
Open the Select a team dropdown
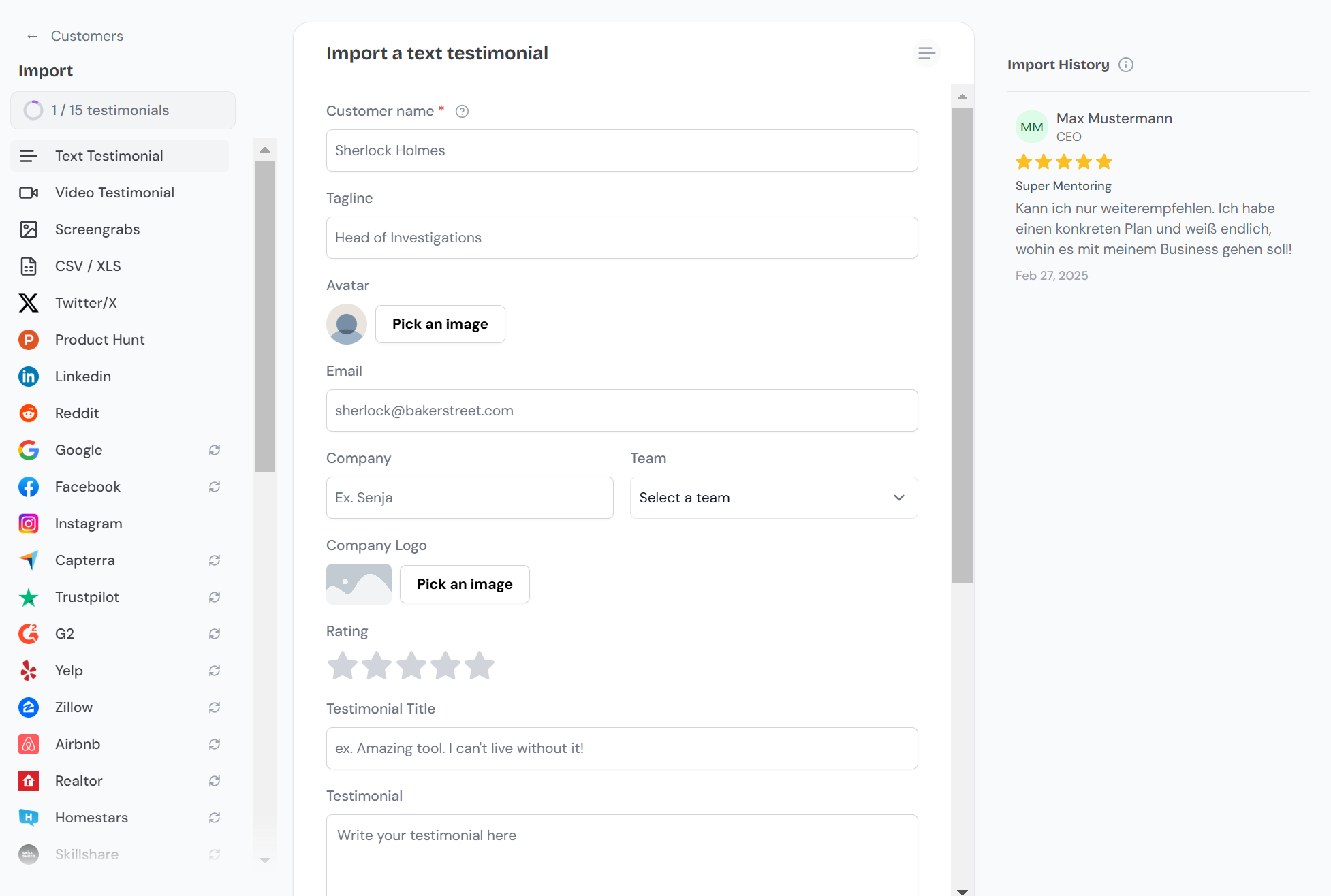[x=774, y=498]
